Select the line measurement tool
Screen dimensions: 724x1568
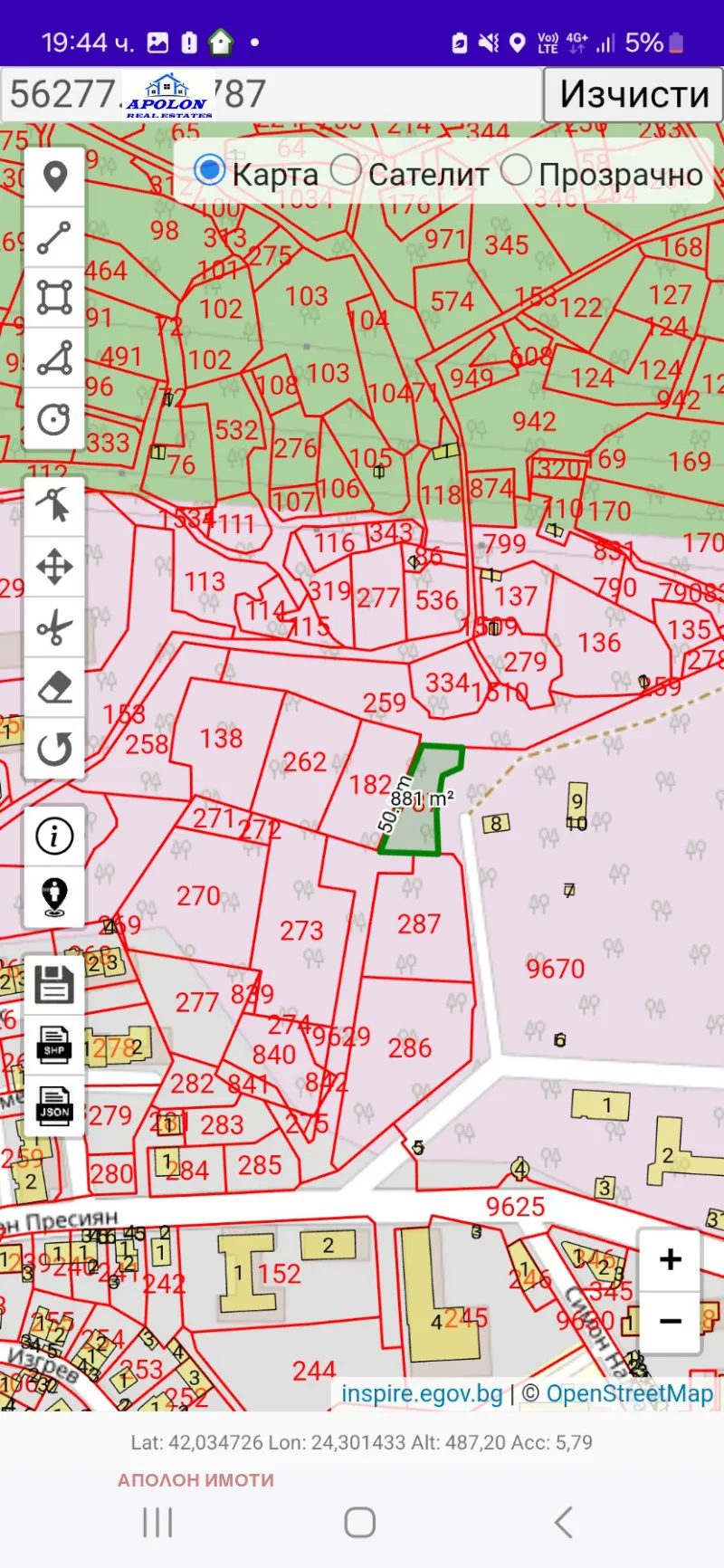coord(54,237)
